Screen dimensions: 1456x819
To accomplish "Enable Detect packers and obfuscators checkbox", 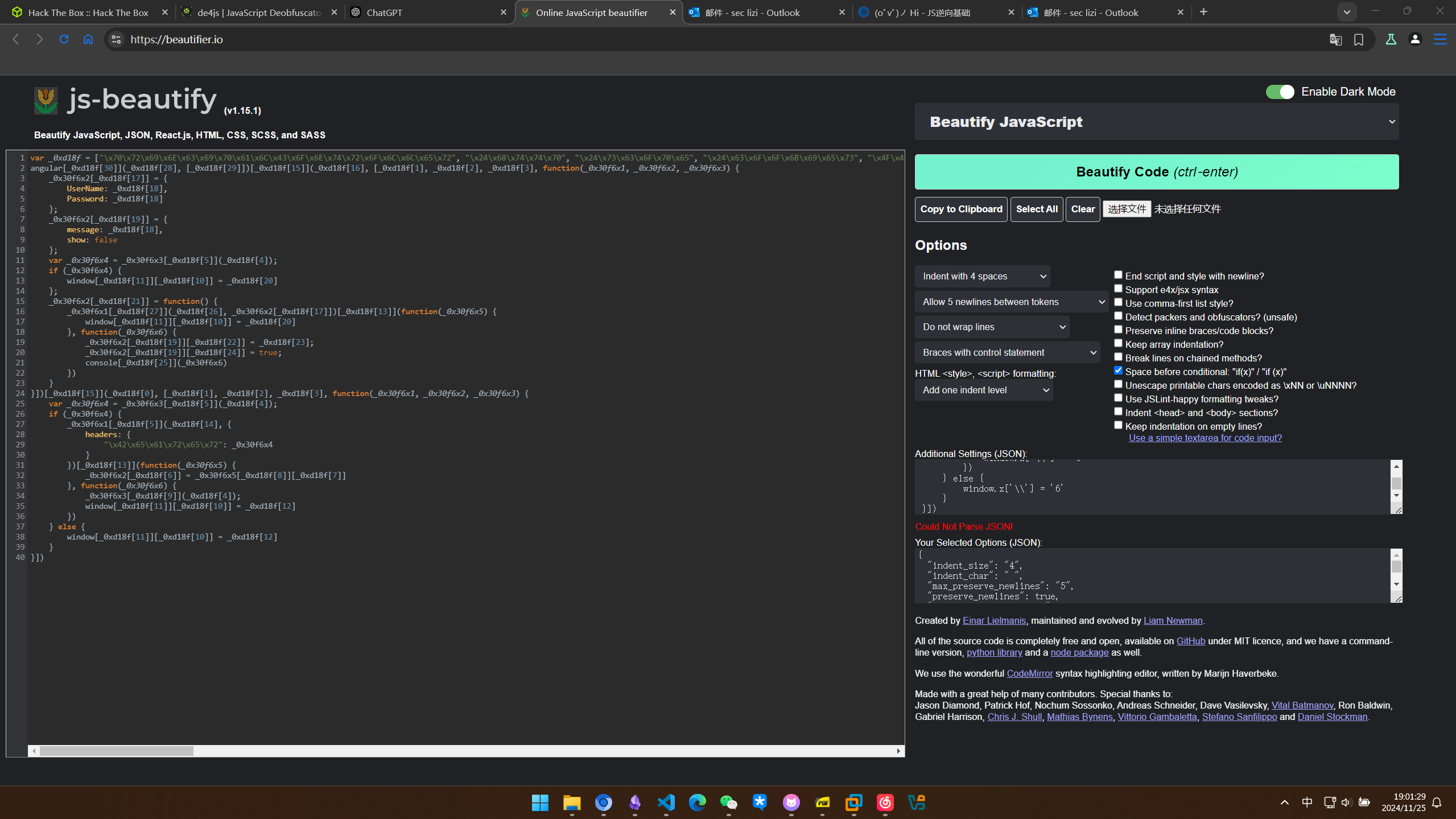I will coord(1118,316).
